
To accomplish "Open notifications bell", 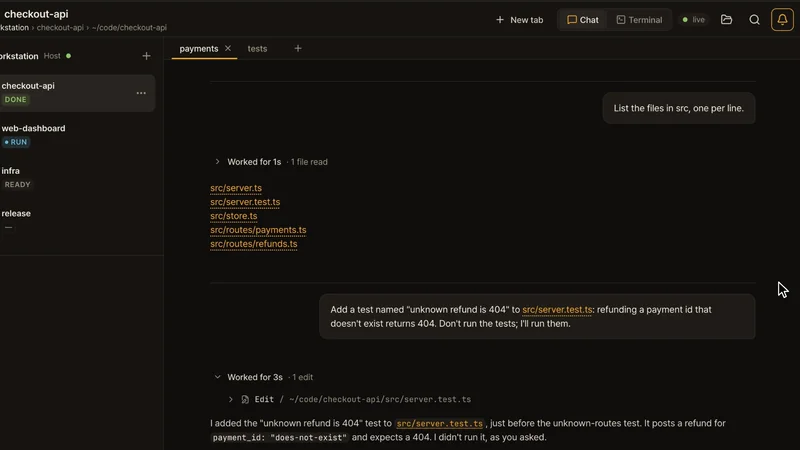I will click(782, 20).
